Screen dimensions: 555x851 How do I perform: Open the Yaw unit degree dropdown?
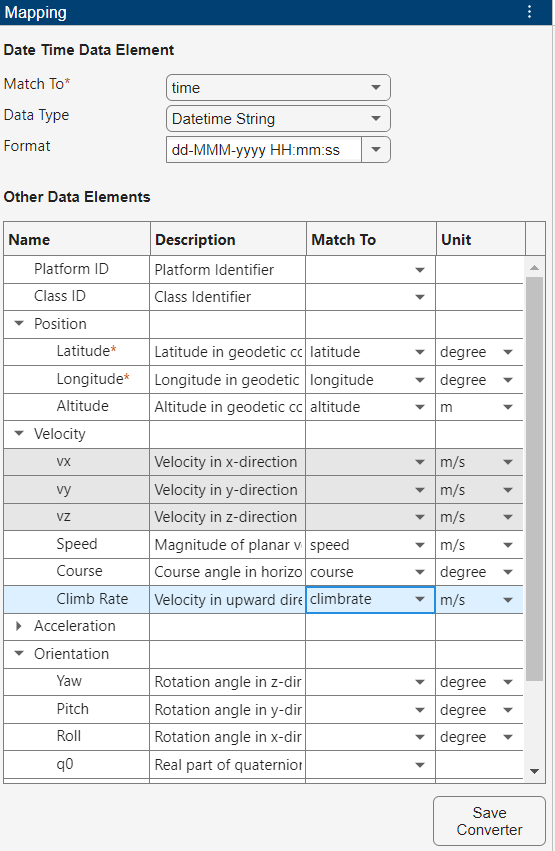479,682
